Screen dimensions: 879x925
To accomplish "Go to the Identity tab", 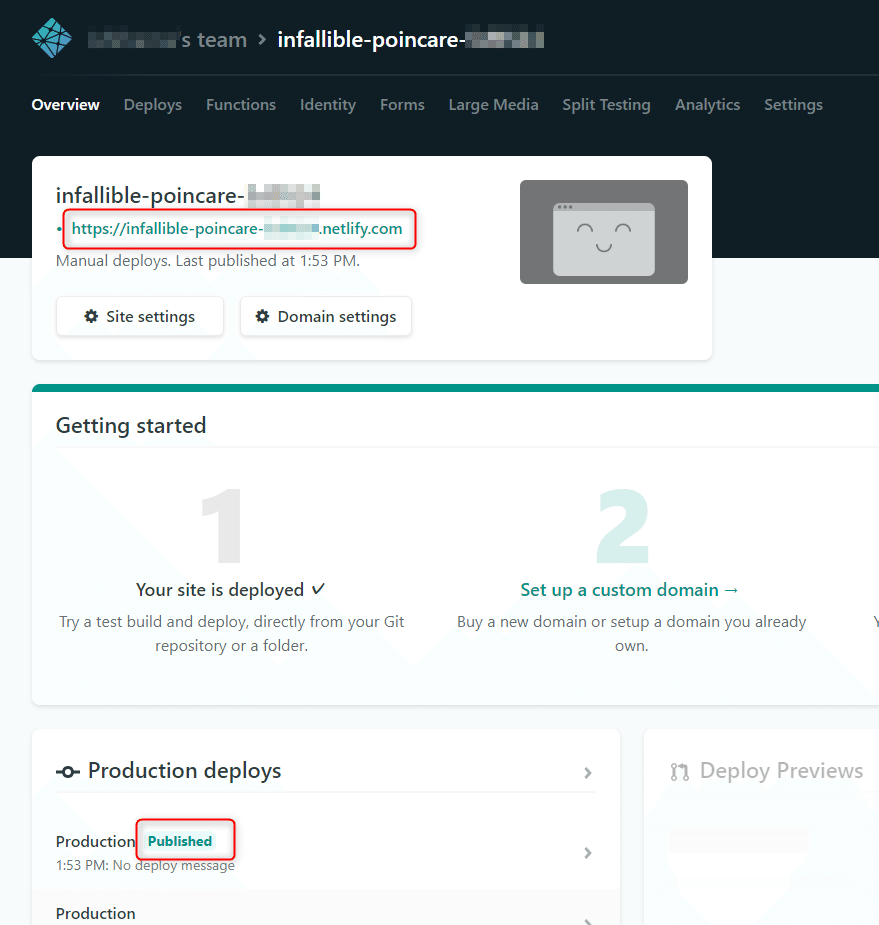I will coord(328,105).
